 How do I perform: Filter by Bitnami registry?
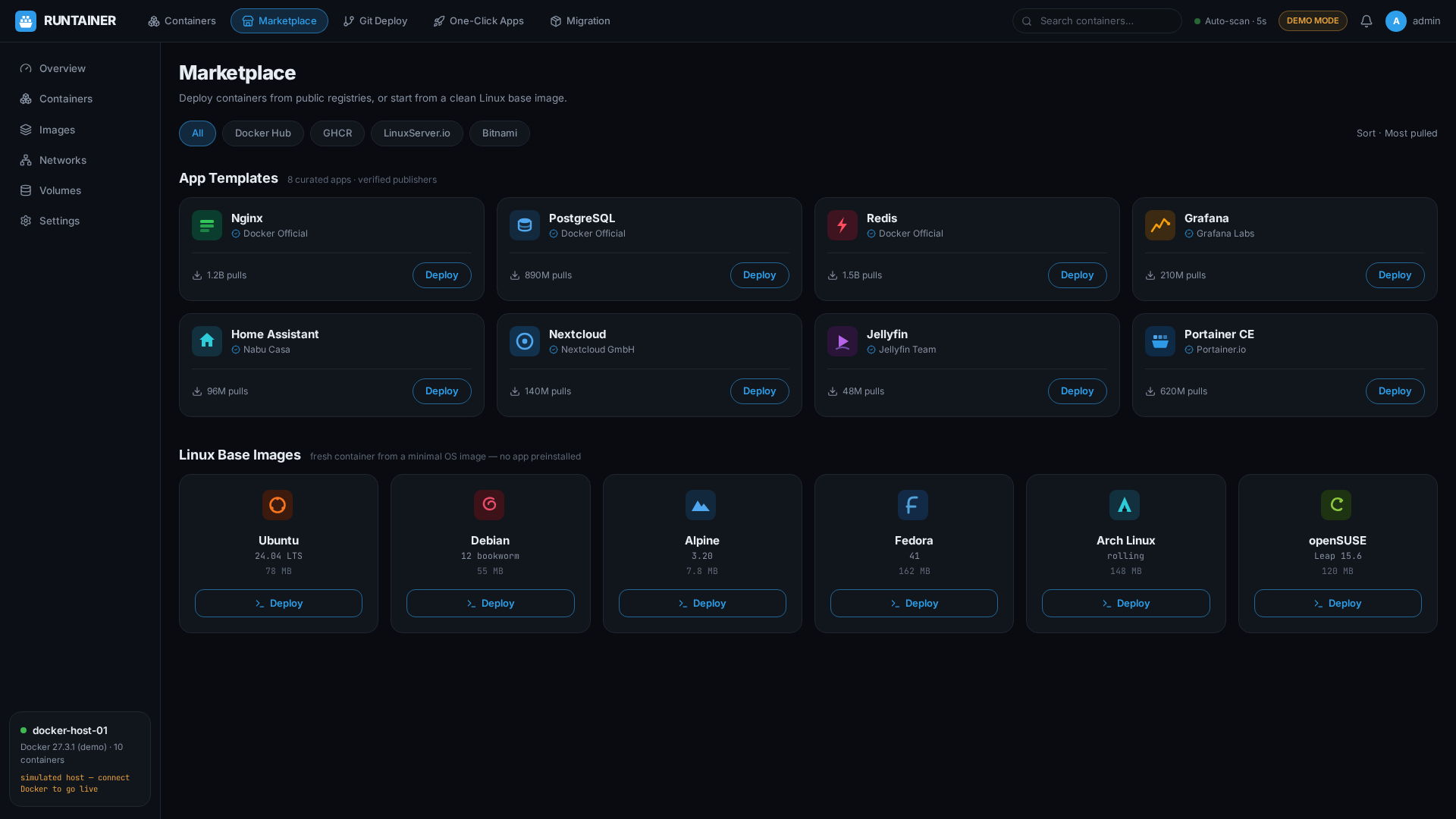500,133
